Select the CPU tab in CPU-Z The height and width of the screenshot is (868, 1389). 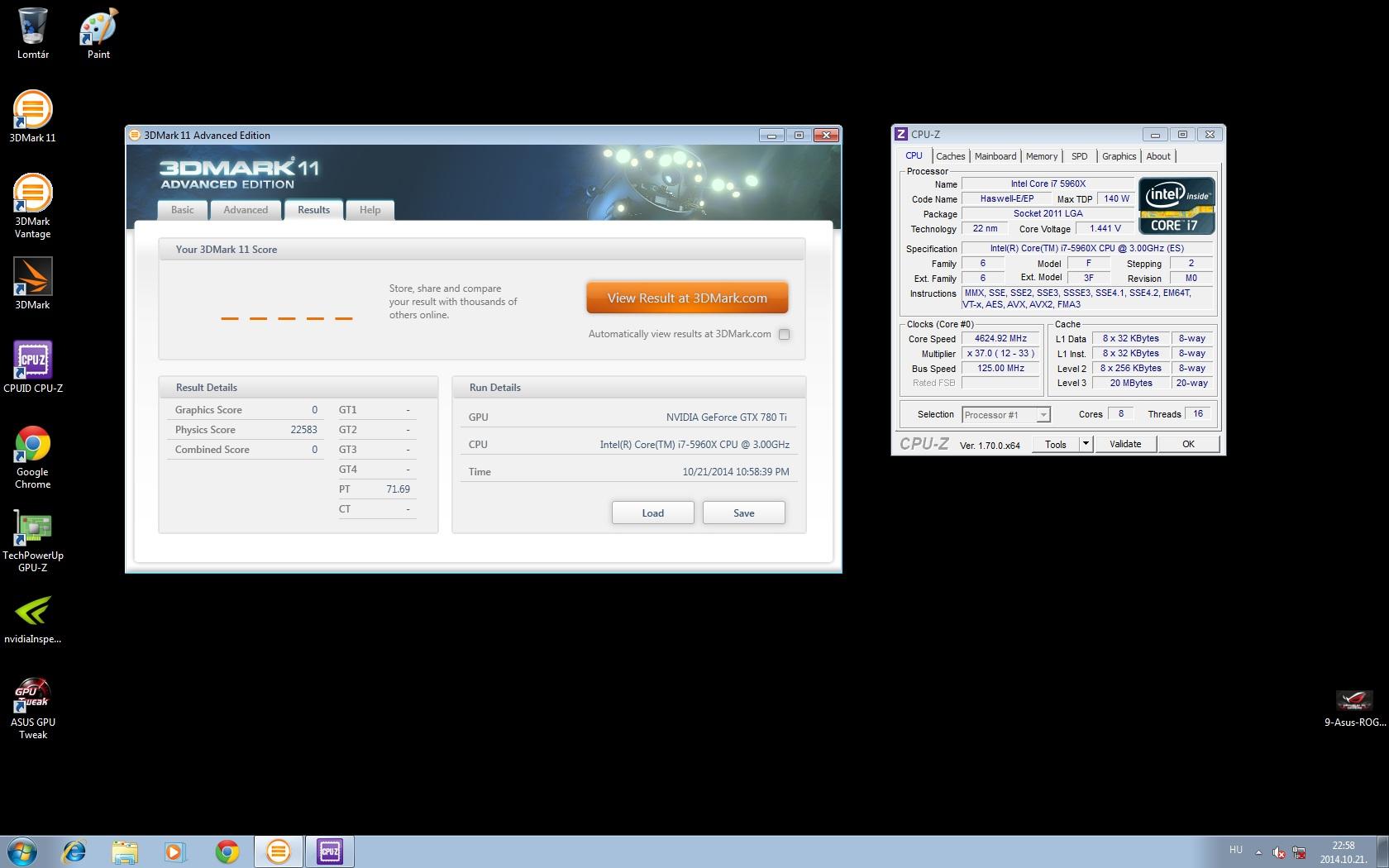(x=914, y=155)
